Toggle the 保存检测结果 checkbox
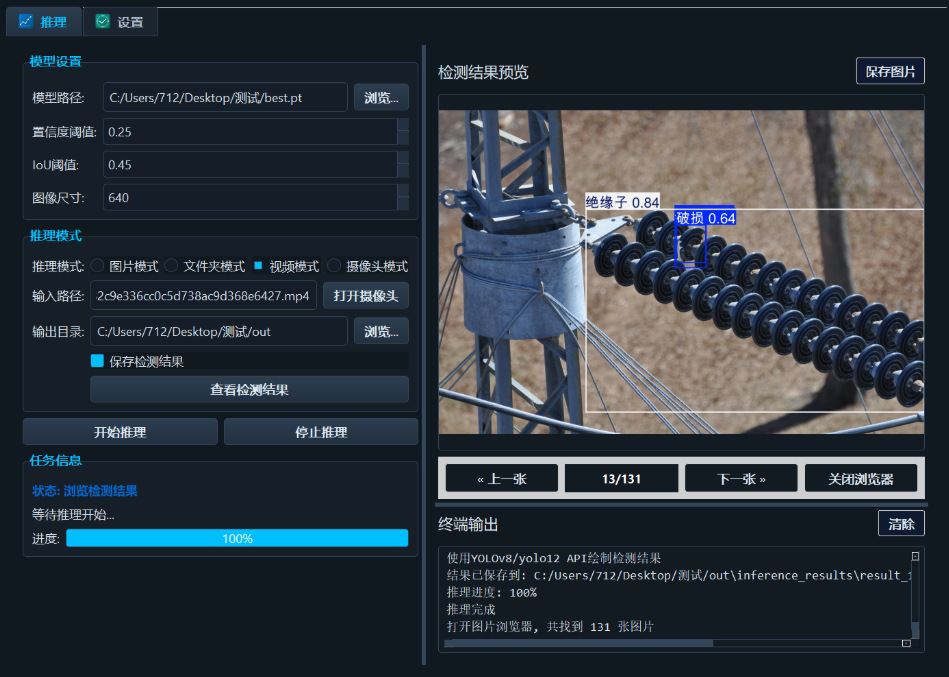The height and width of the screenshot is (677, 949). pyautogui.click(x=99, y=360)
